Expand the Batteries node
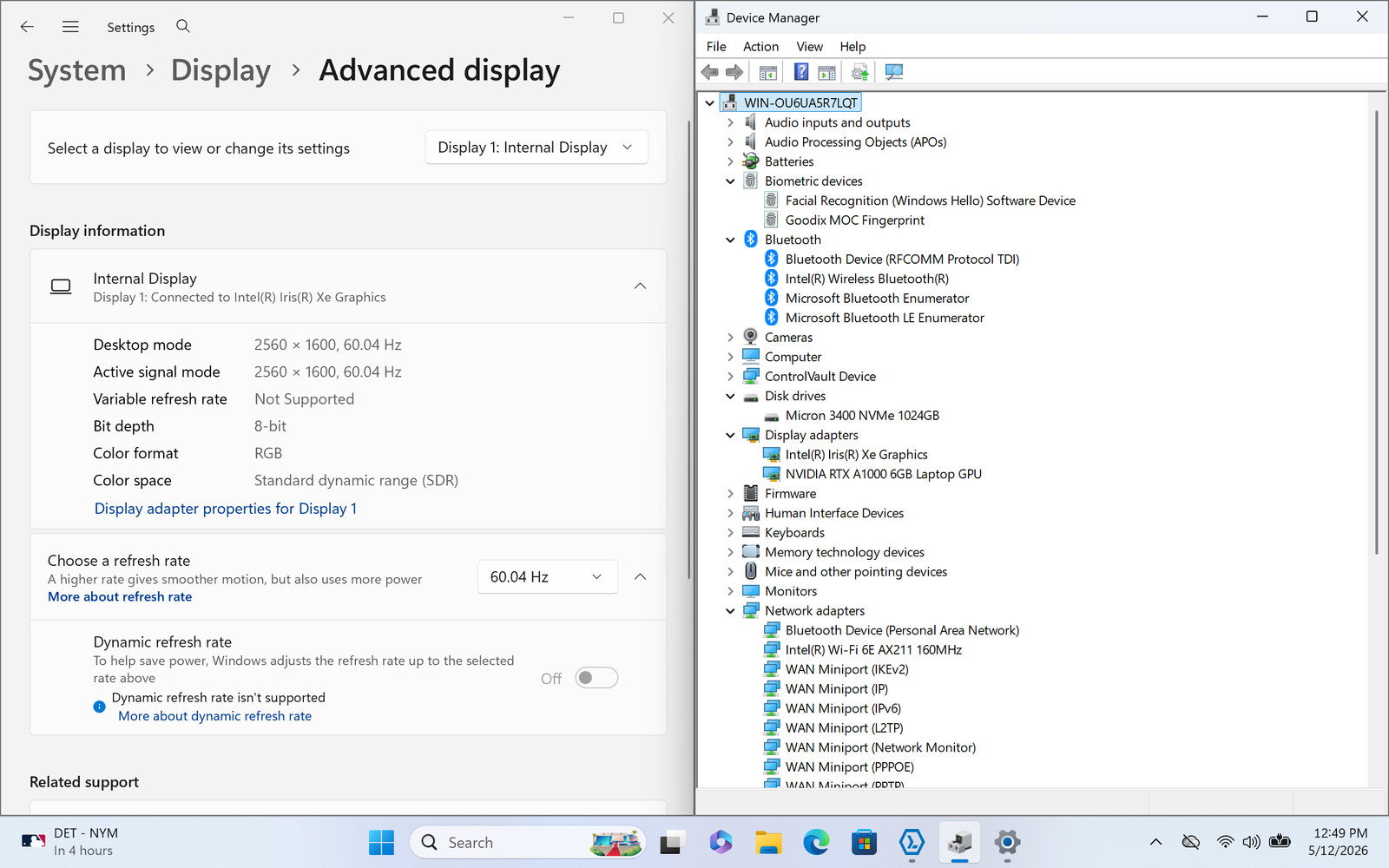The height and width of the screenshot is (868, 1389). [x=730, y=162]
